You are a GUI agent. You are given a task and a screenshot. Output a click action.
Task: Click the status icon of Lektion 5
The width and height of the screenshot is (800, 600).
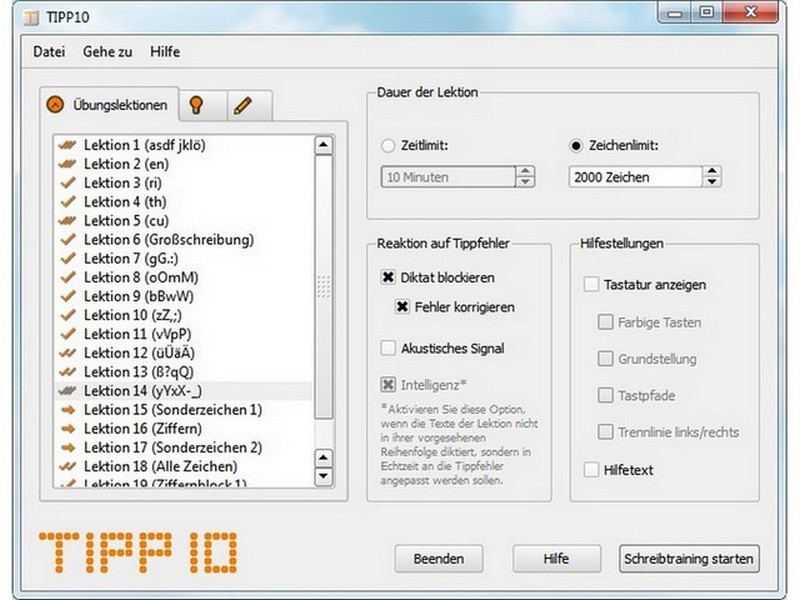click(x=67, y=221)
